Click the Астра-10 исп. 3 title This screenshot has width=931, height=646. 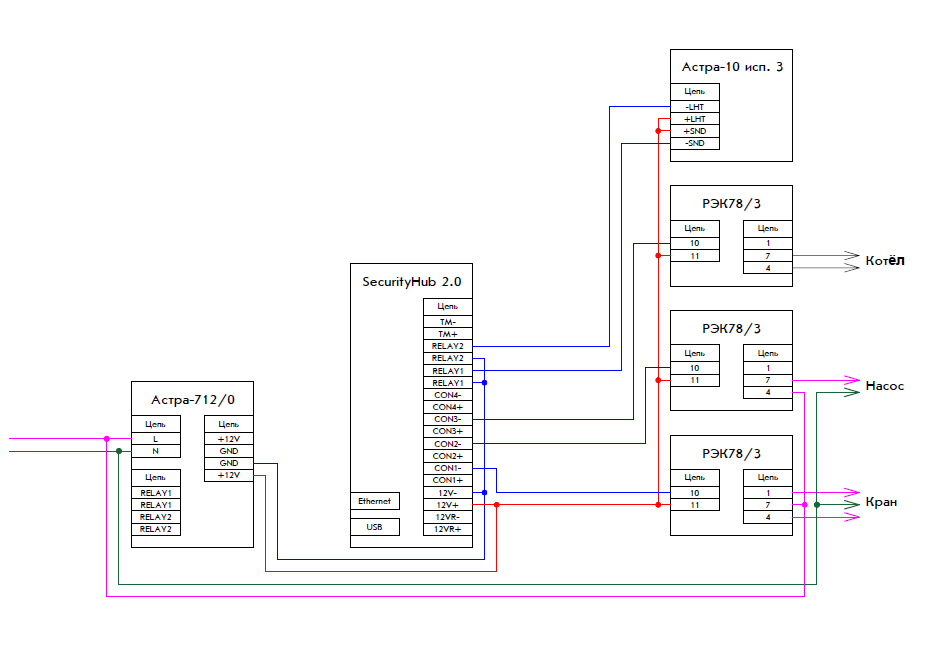[731, 68]
